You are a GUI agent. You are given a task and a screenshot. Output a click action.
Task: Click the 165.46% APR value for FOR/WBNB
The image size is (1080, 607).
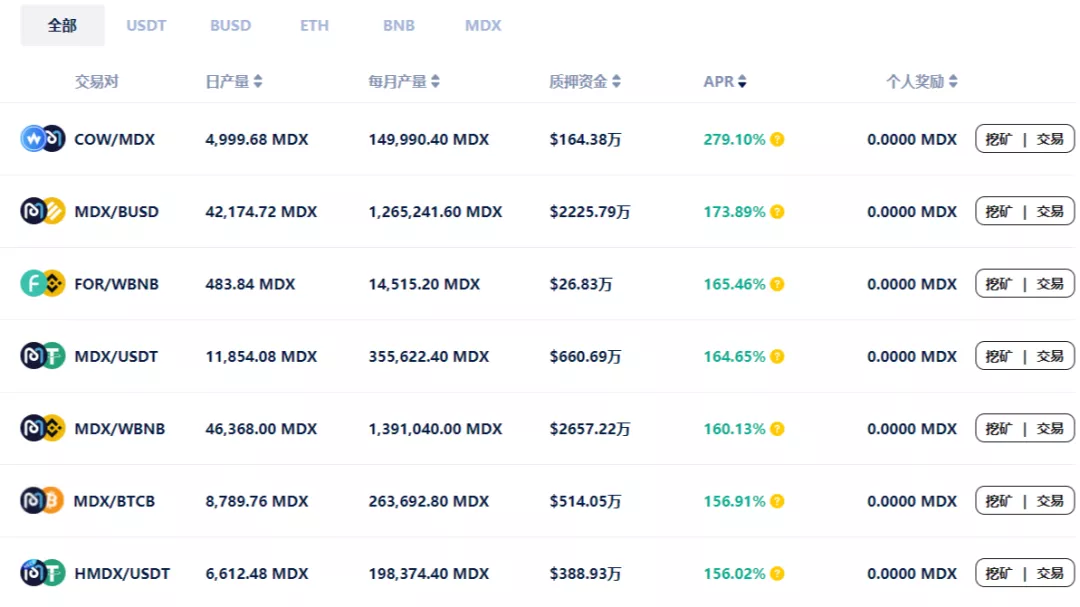tap(734, 284)
